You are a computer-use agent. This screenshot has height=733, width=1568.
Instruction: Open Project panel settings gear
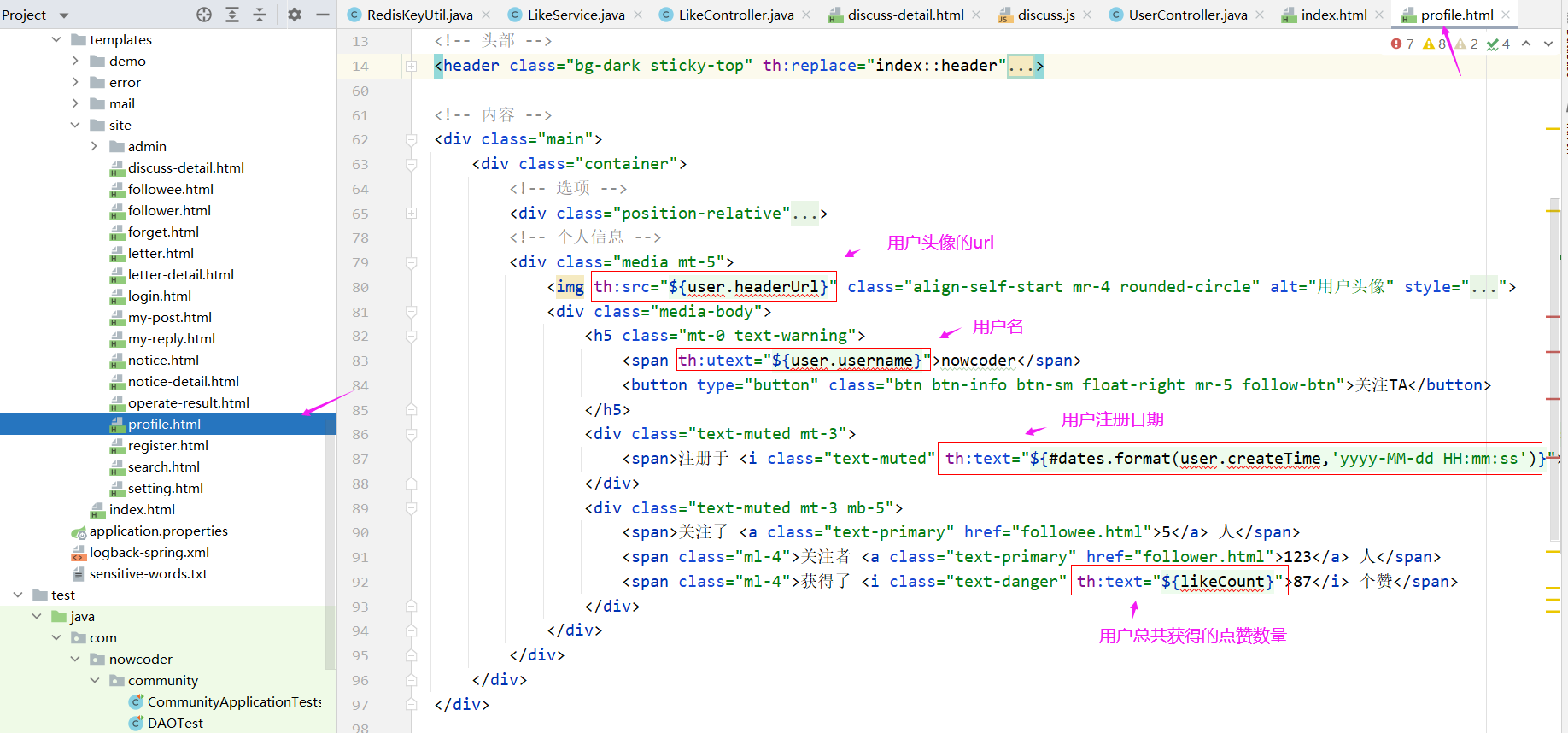click(295, 15)
